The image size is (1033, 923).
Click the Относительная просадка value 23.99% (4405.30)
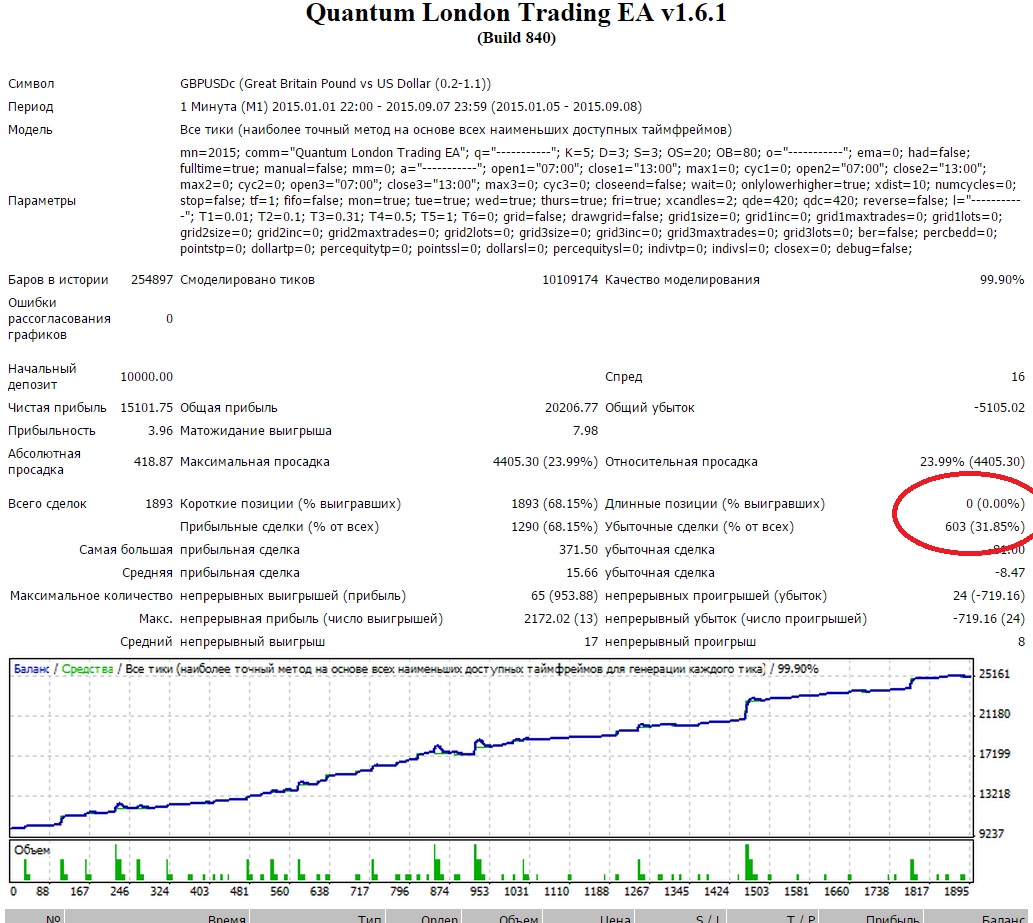coord(972,462)
